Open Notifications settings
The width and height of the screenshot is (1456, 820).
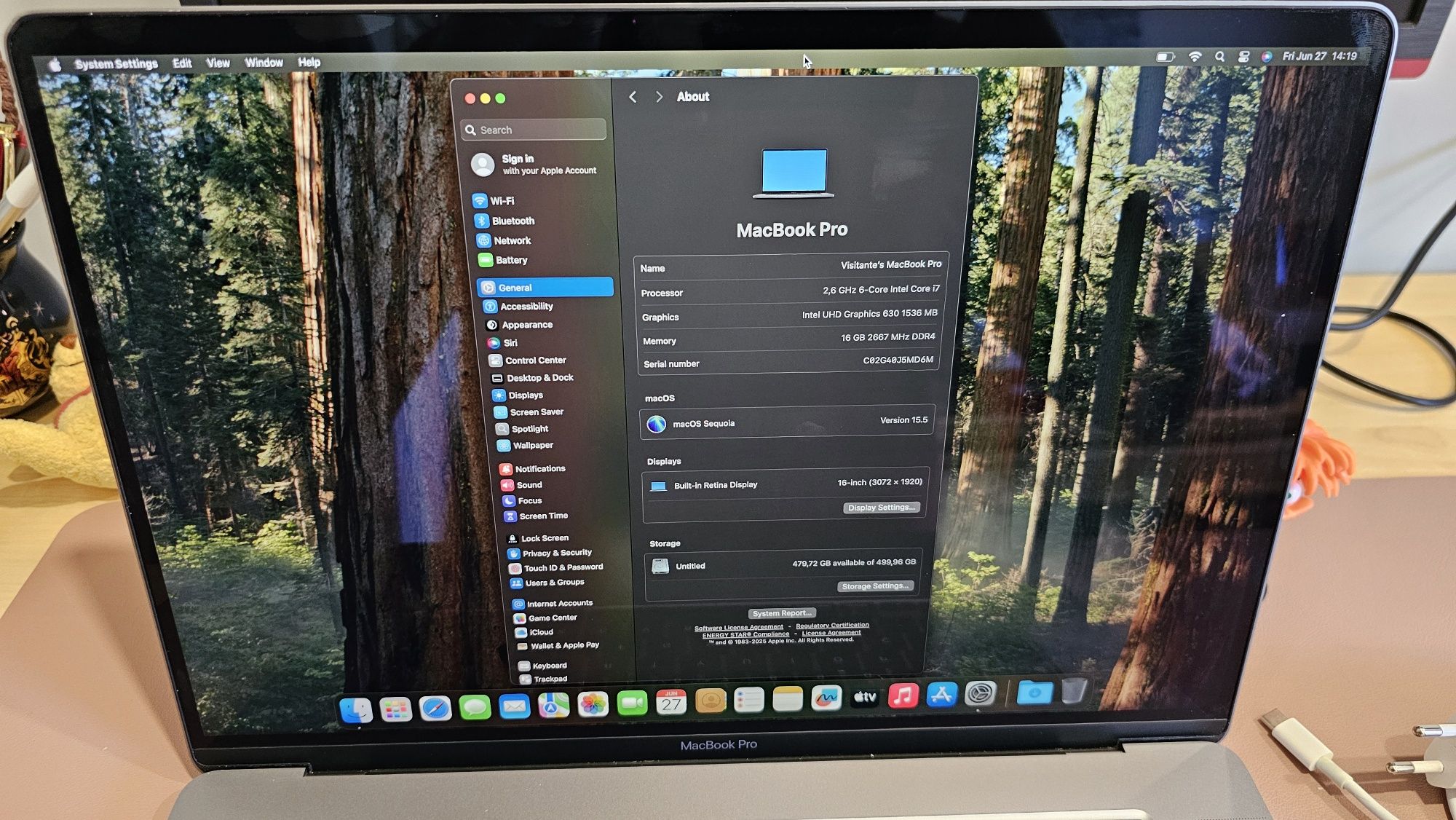533,469
